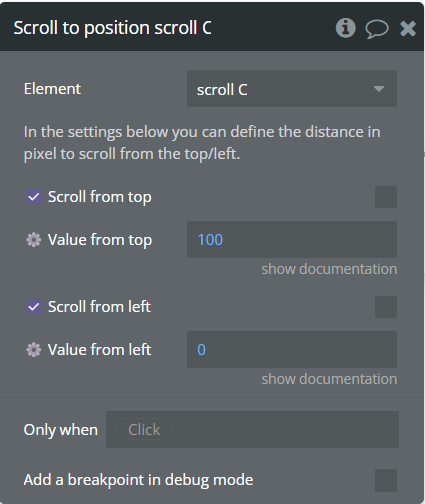Screen dimensions: 425x504
Task: Open the info icon in the header
Action: [345, 28]
